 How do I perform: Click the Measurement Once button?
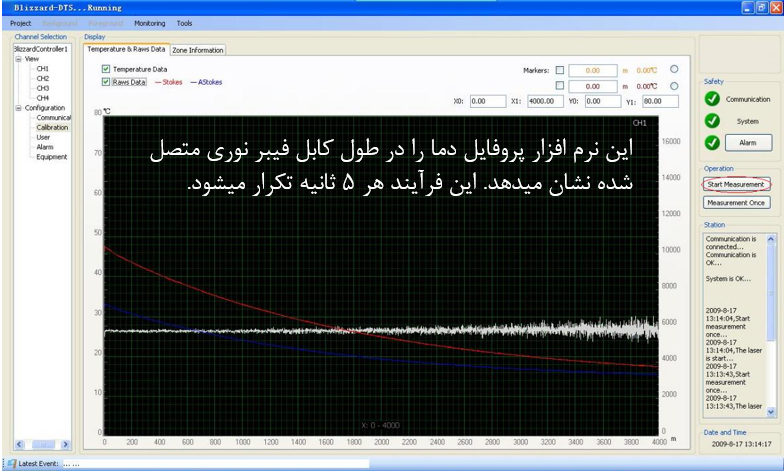736,203
